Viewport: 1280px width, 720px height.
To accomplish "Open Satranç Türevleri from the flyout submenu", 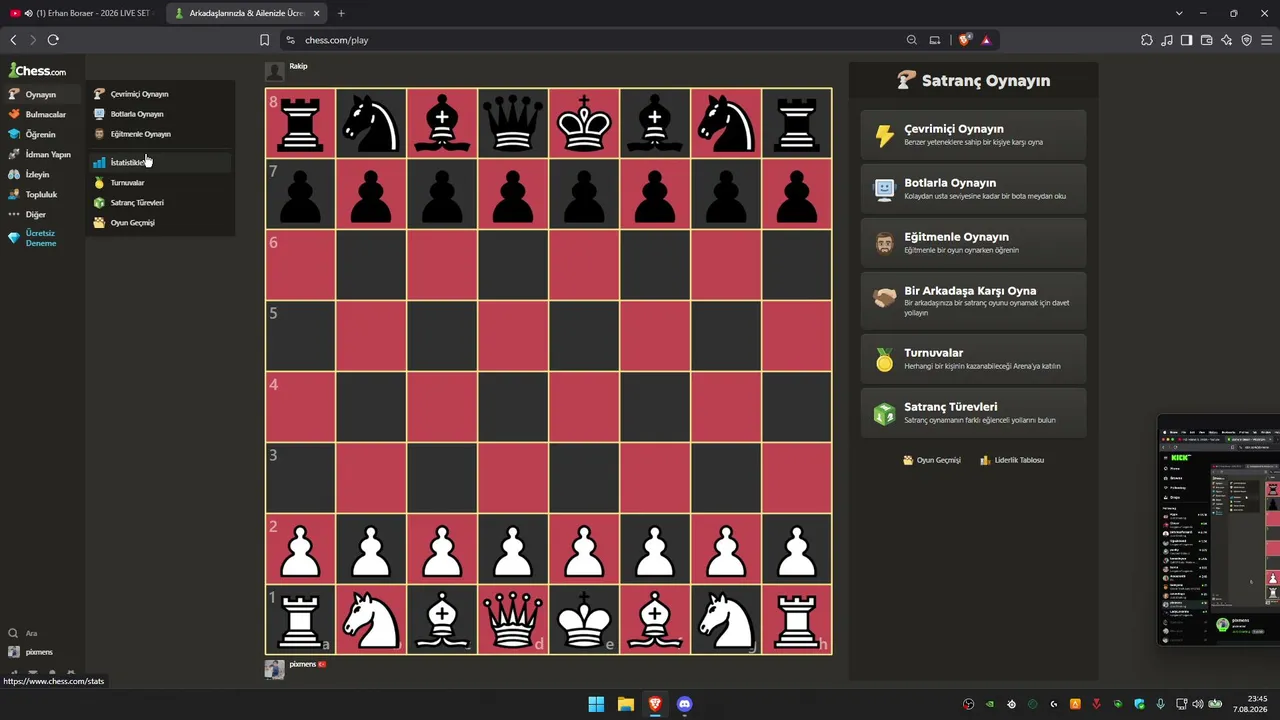I will click(x=160, y=203).
